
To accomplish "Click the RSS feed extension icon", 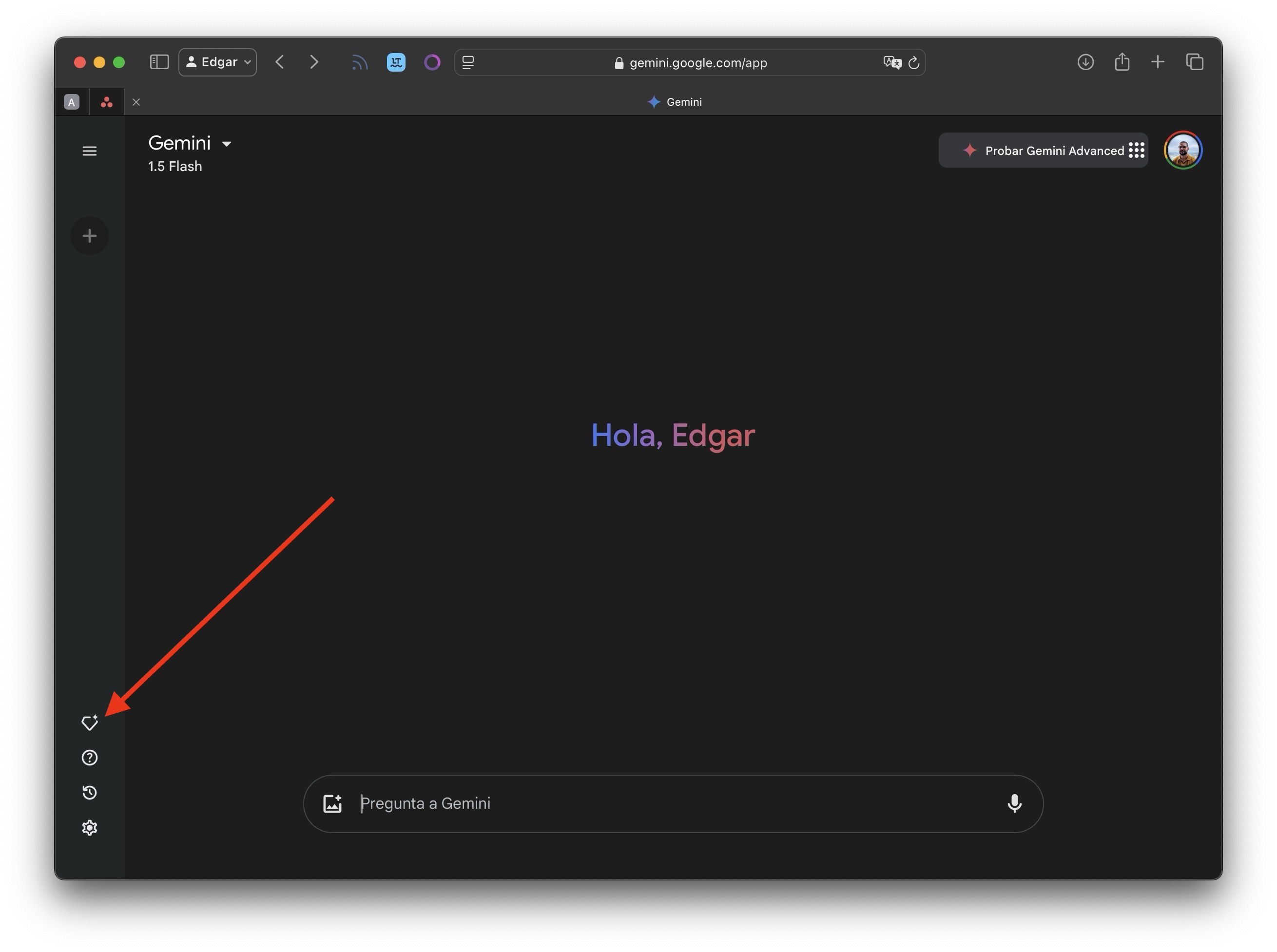I will 360,62.
